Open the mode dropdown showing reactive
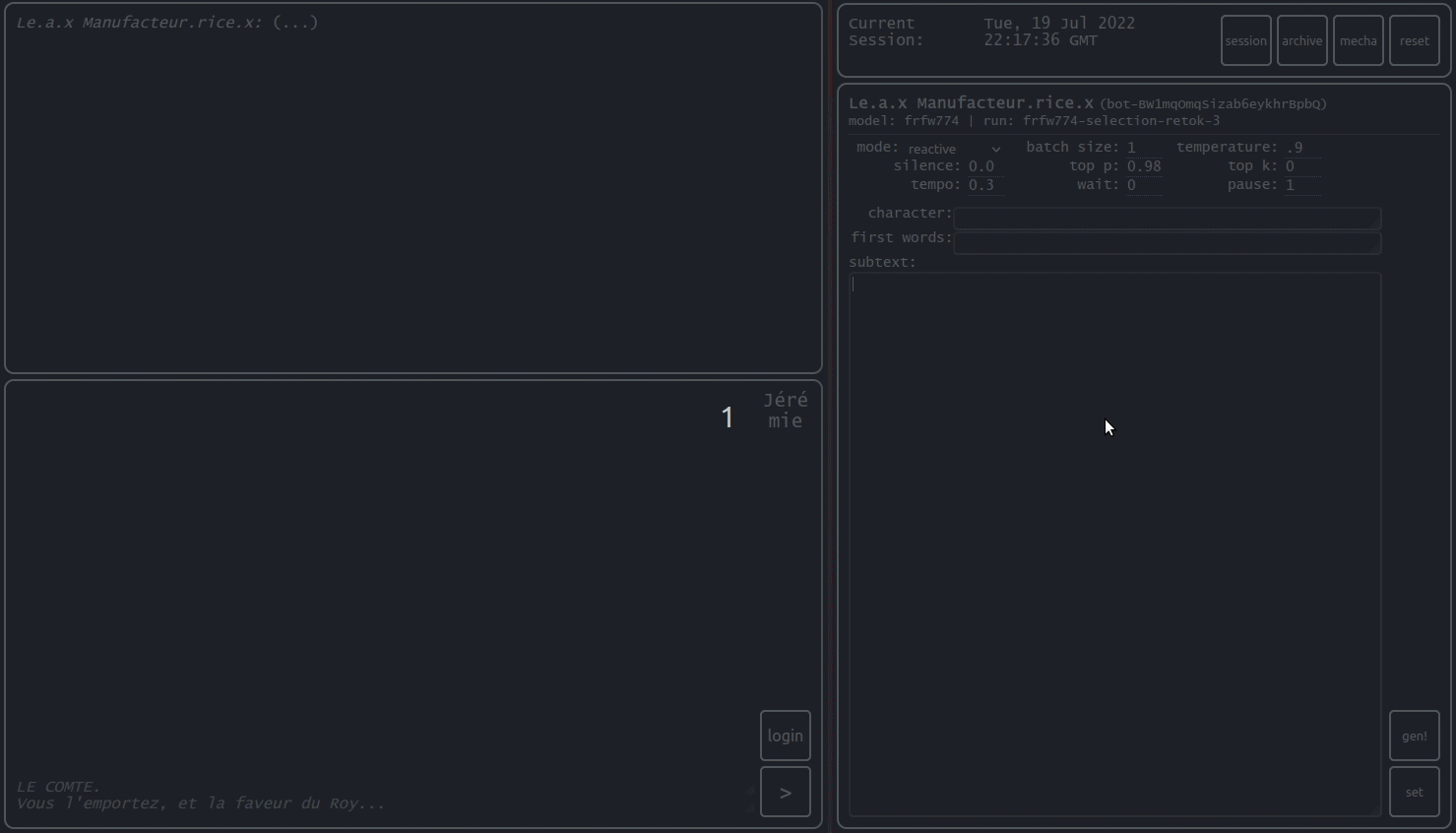 click(954, 149)
